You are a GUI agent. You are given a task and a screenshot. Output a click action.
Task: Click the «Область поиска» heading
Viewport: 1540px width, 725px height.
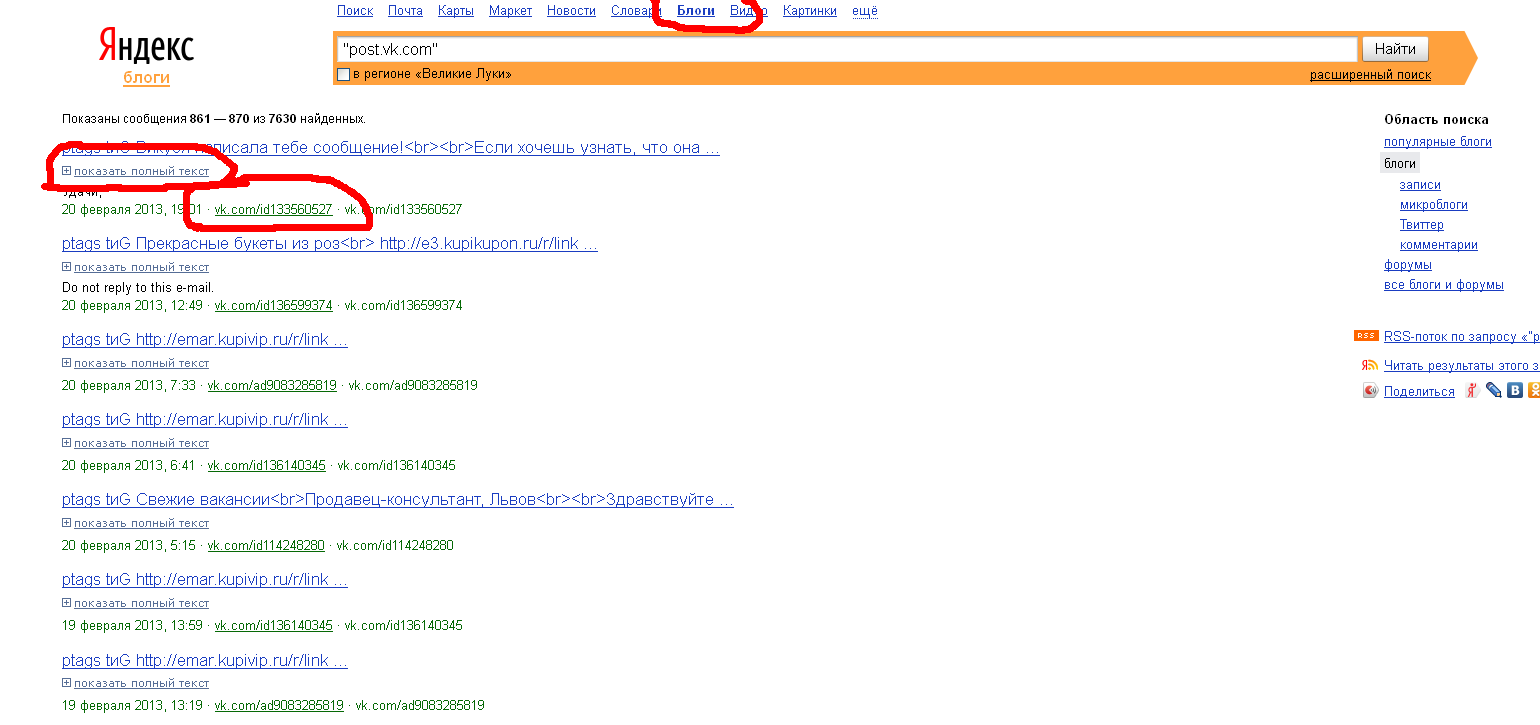click(x=1436, y=120)
